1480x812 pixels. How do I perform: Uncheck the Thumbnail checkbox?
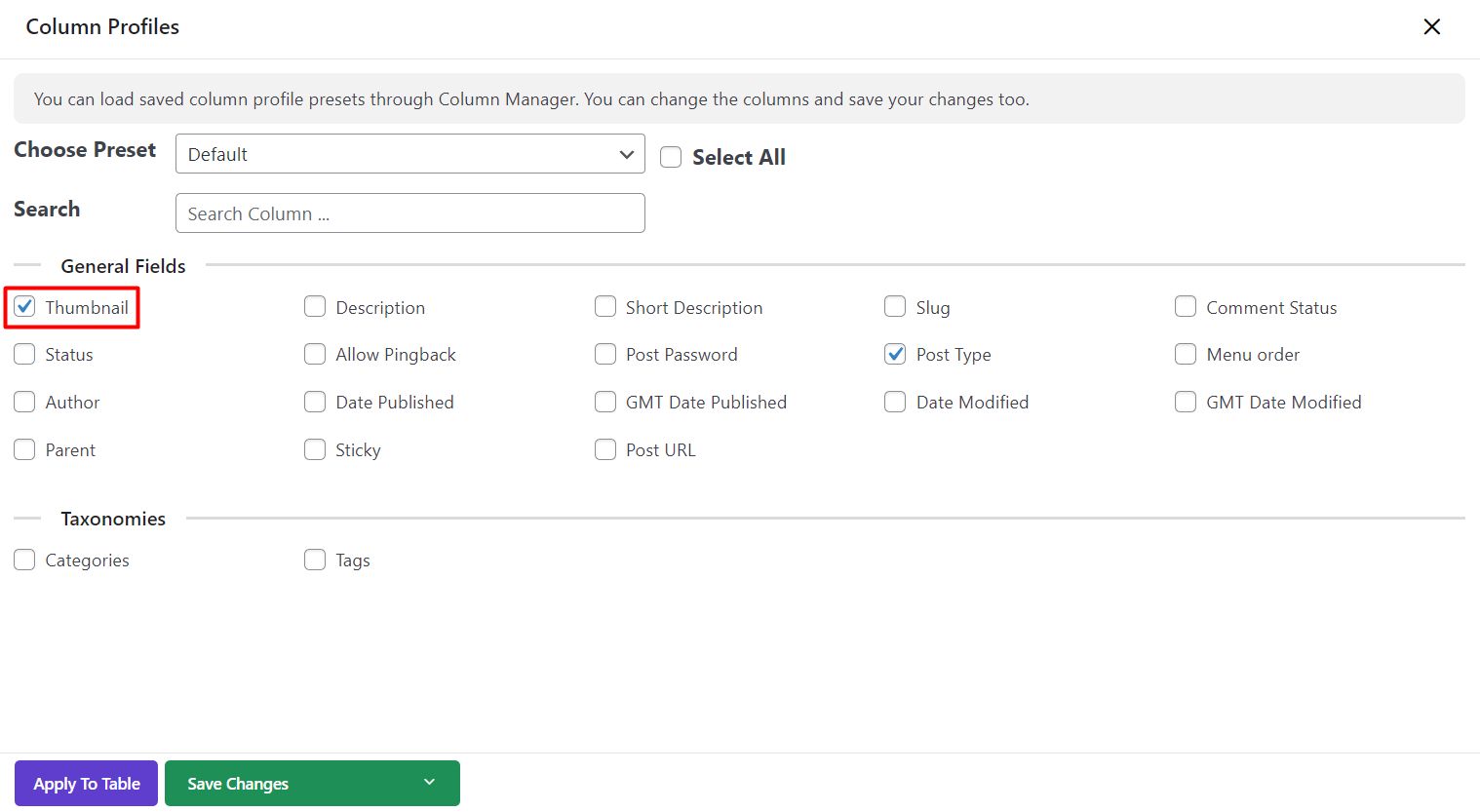click(x=24, y=307)
